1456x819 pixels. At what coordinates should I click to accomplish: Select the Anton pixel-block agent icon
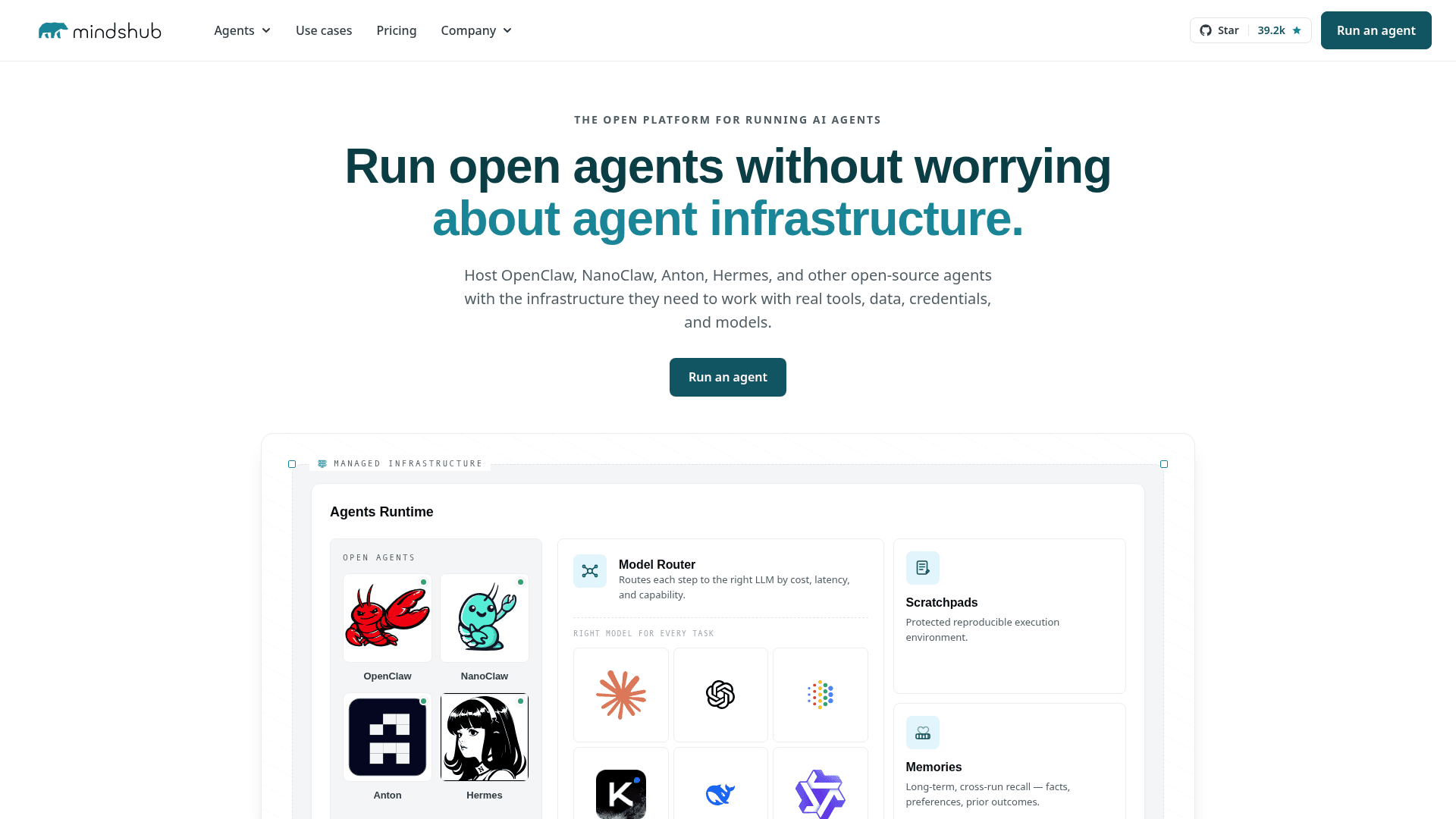pos(388,737)
